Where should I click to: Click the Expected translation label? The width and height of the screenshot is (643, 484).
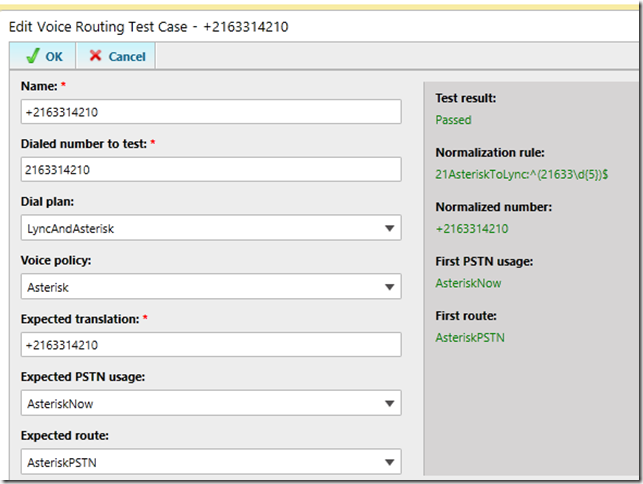(x=78, y=318)
